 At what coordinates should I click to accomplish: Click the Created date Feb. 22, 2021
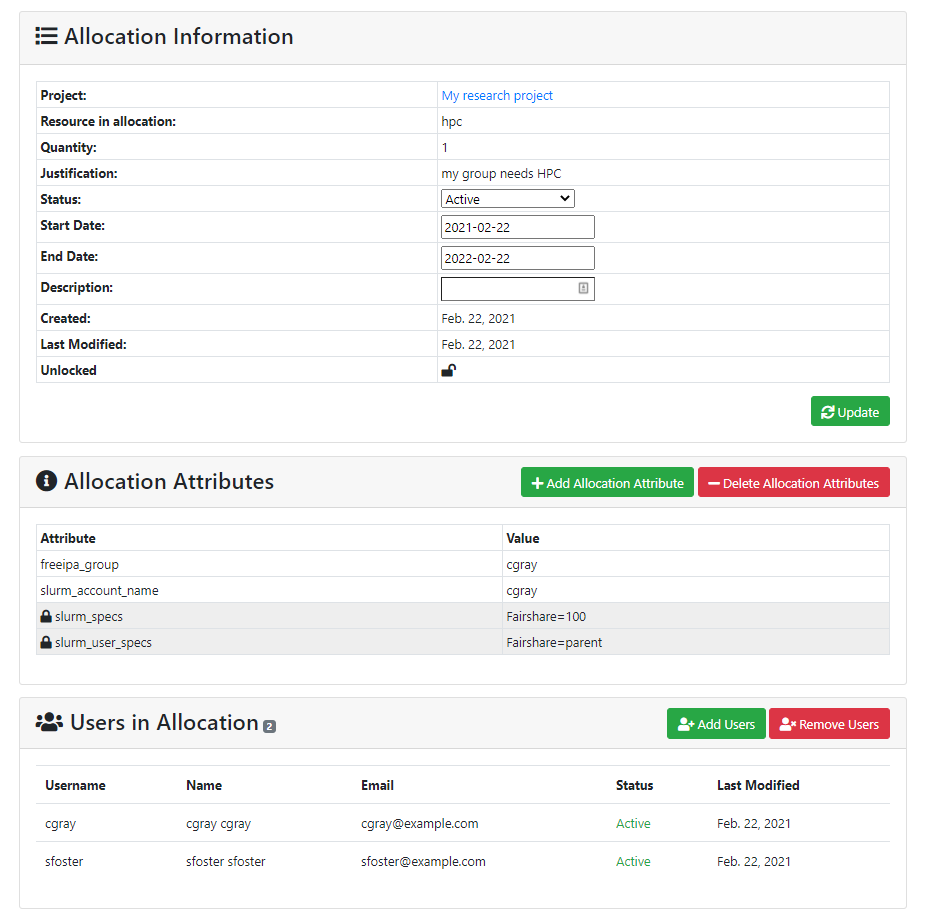[x=478, y=319]
